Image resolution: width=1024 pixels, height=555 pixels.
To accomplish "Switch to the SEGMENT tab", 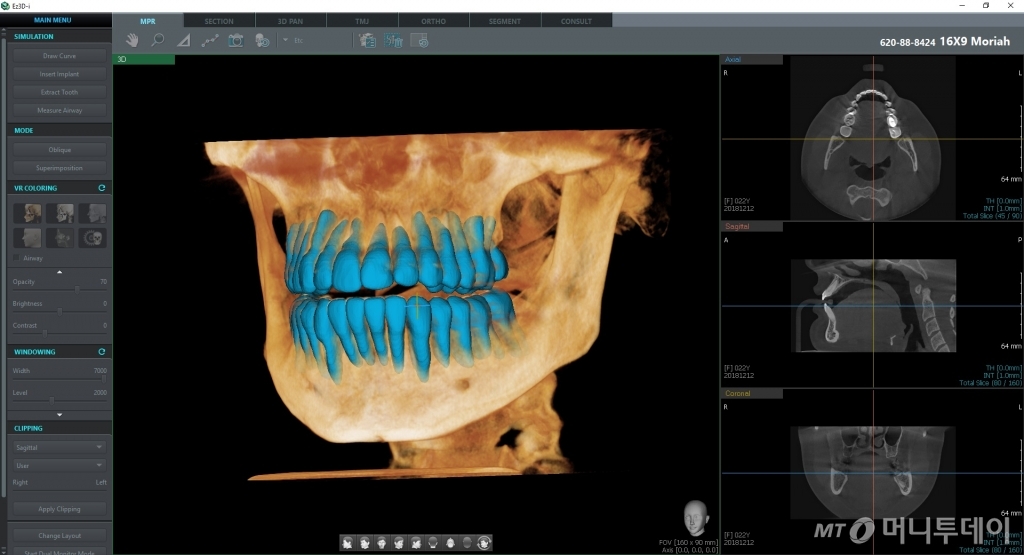I will click(x=505, y=21).
